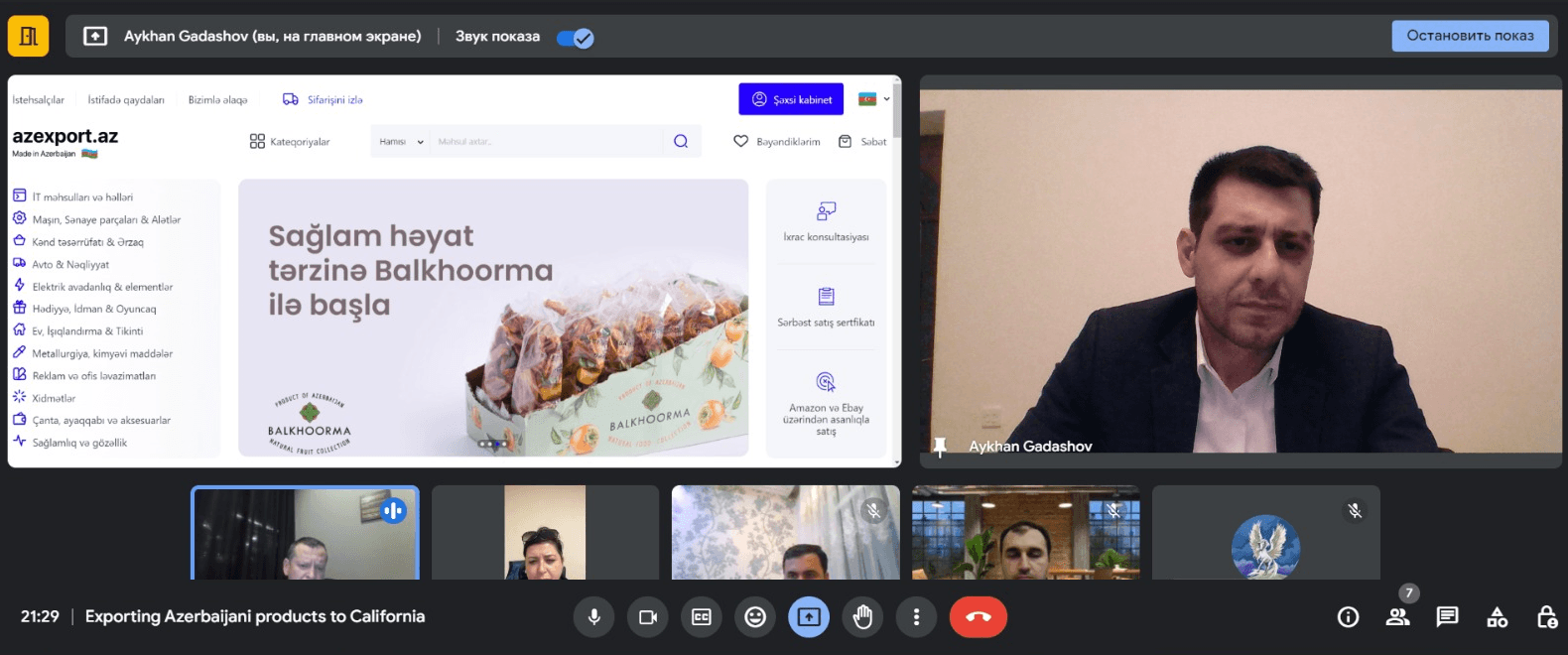Click the azexport.az logo
1568x655 pixels.
(x=65, y=142)
